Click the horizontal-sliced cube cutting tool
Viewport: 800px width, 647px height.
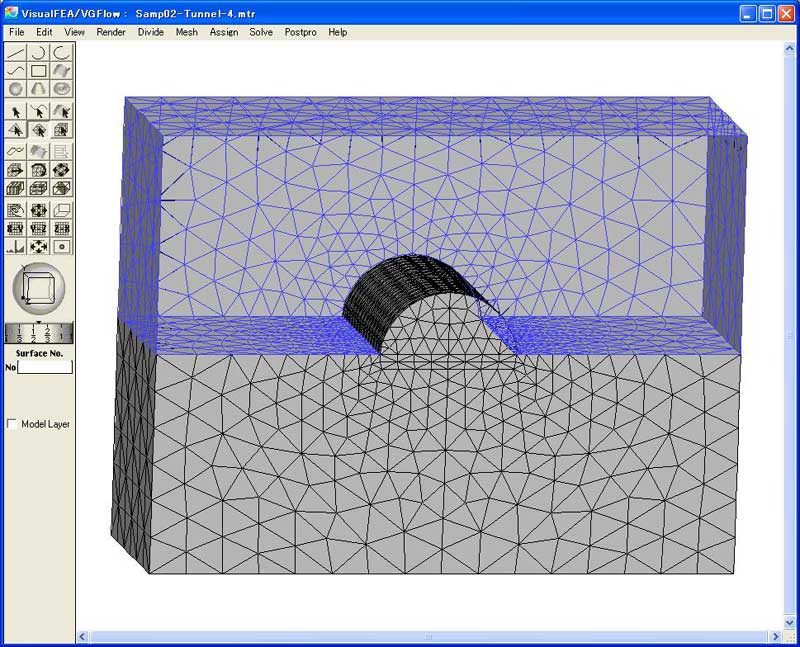(38, 188)
